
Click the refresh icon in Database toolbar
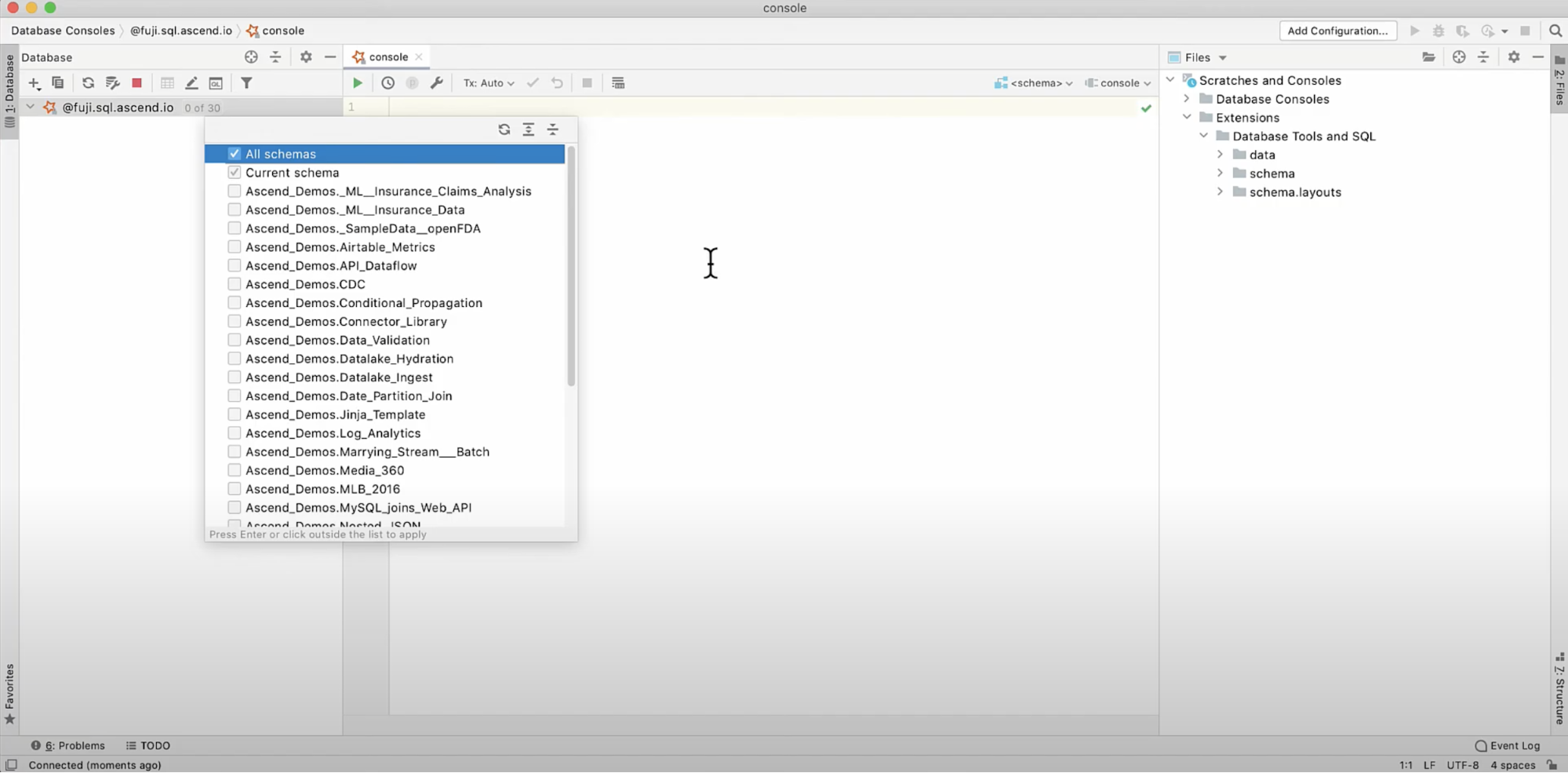click(88, 83)
